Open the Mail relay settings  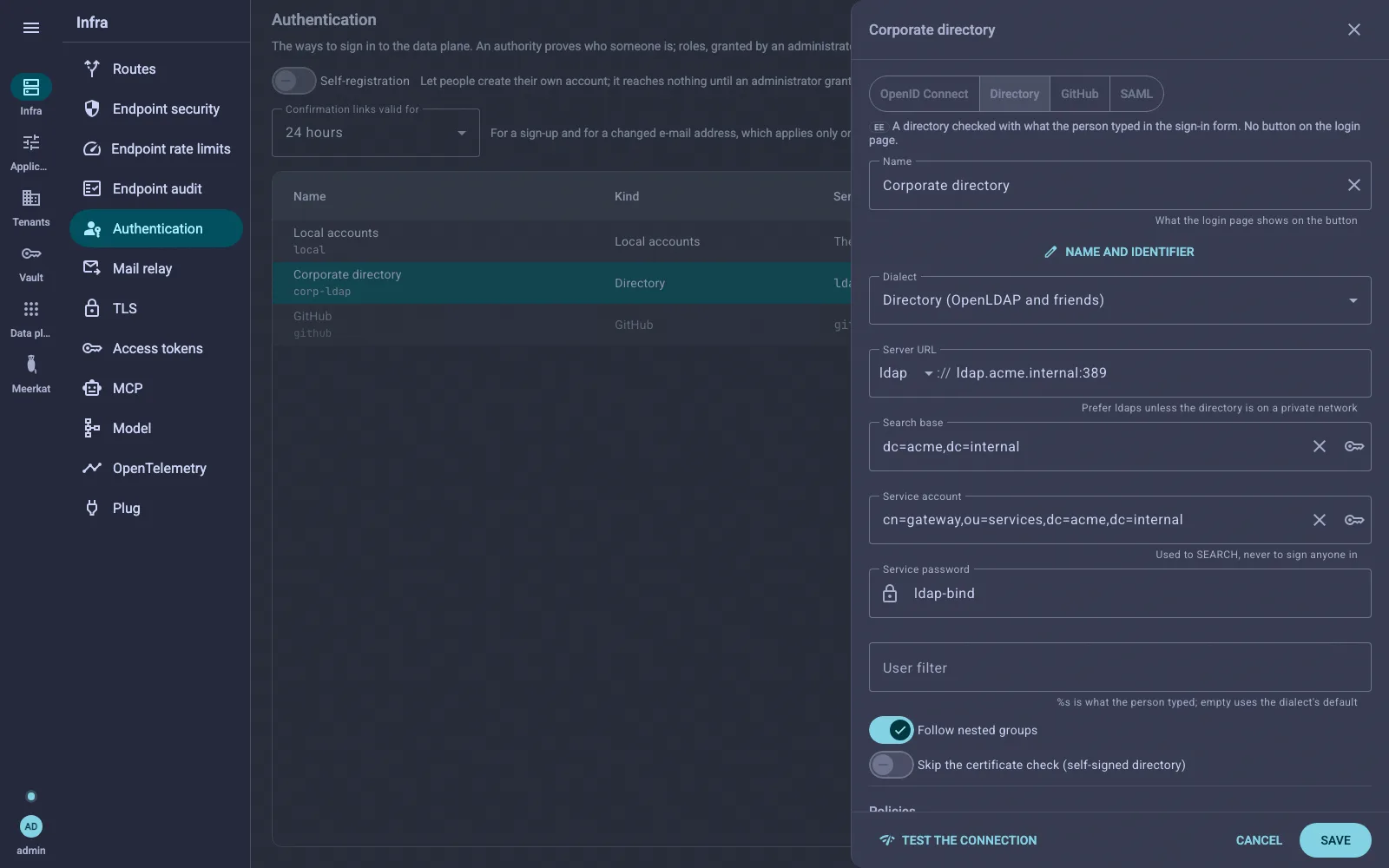(x=156, y=268)
